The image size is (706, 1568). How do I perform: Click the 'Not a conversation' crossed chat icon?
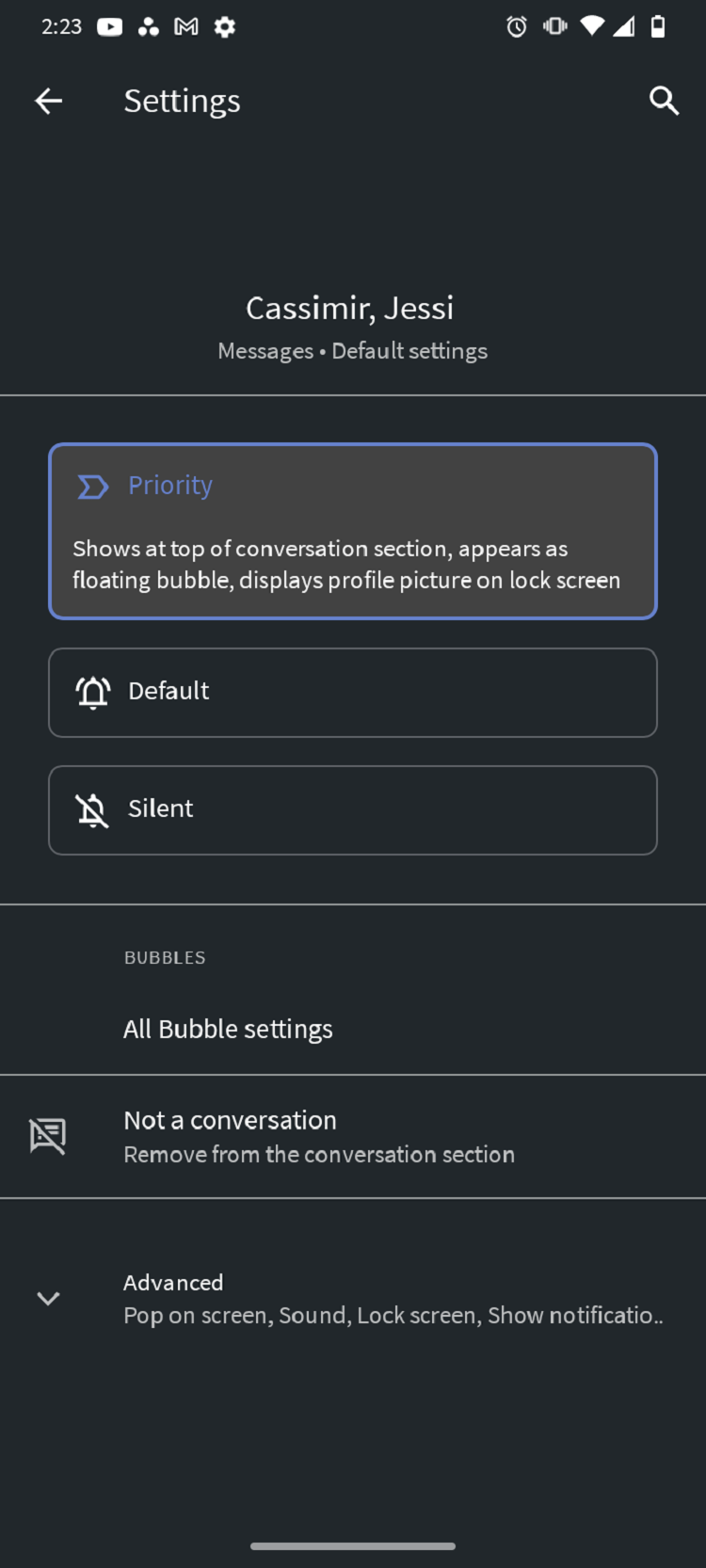click(x=48, y=1135)
